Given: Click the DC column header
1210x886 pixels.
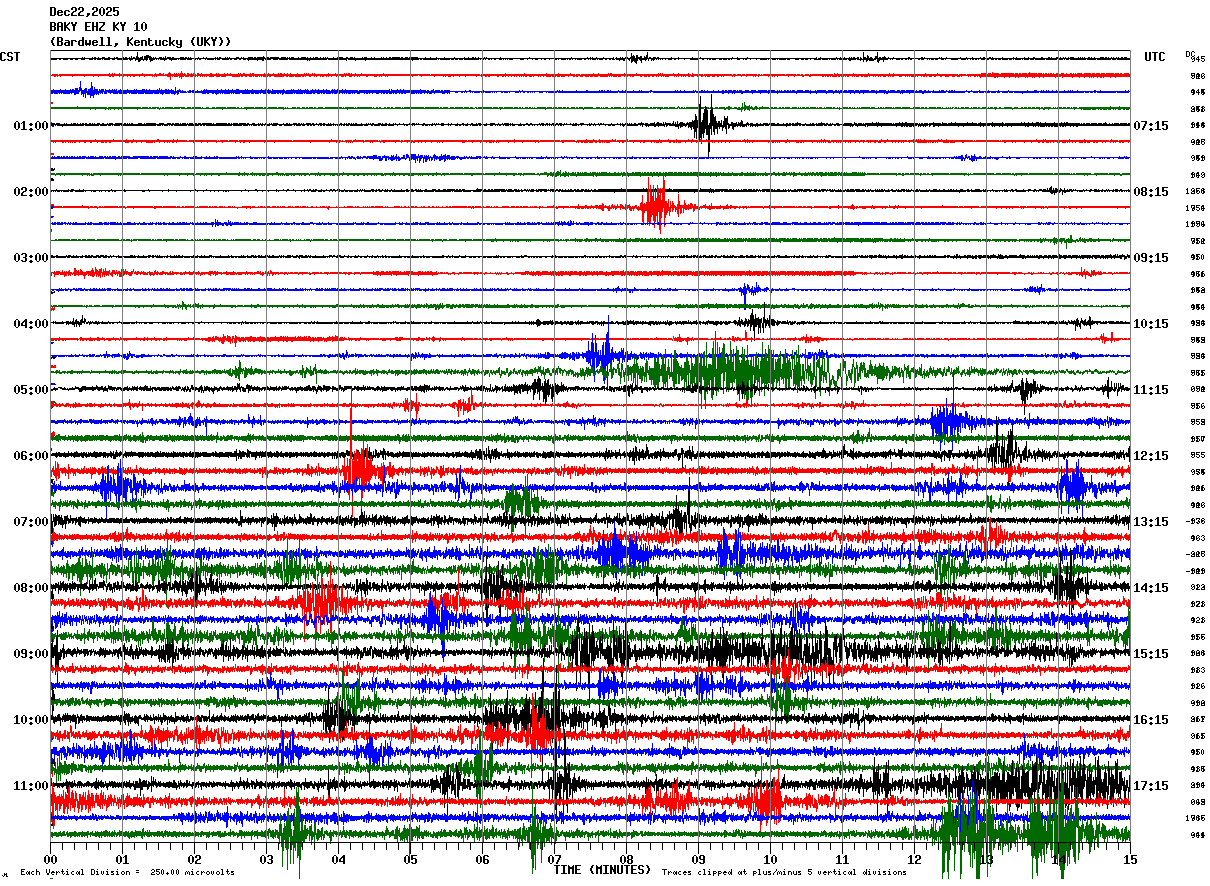Looking at the screenshot, I should pyautogui.click(x=1190, y=54).
